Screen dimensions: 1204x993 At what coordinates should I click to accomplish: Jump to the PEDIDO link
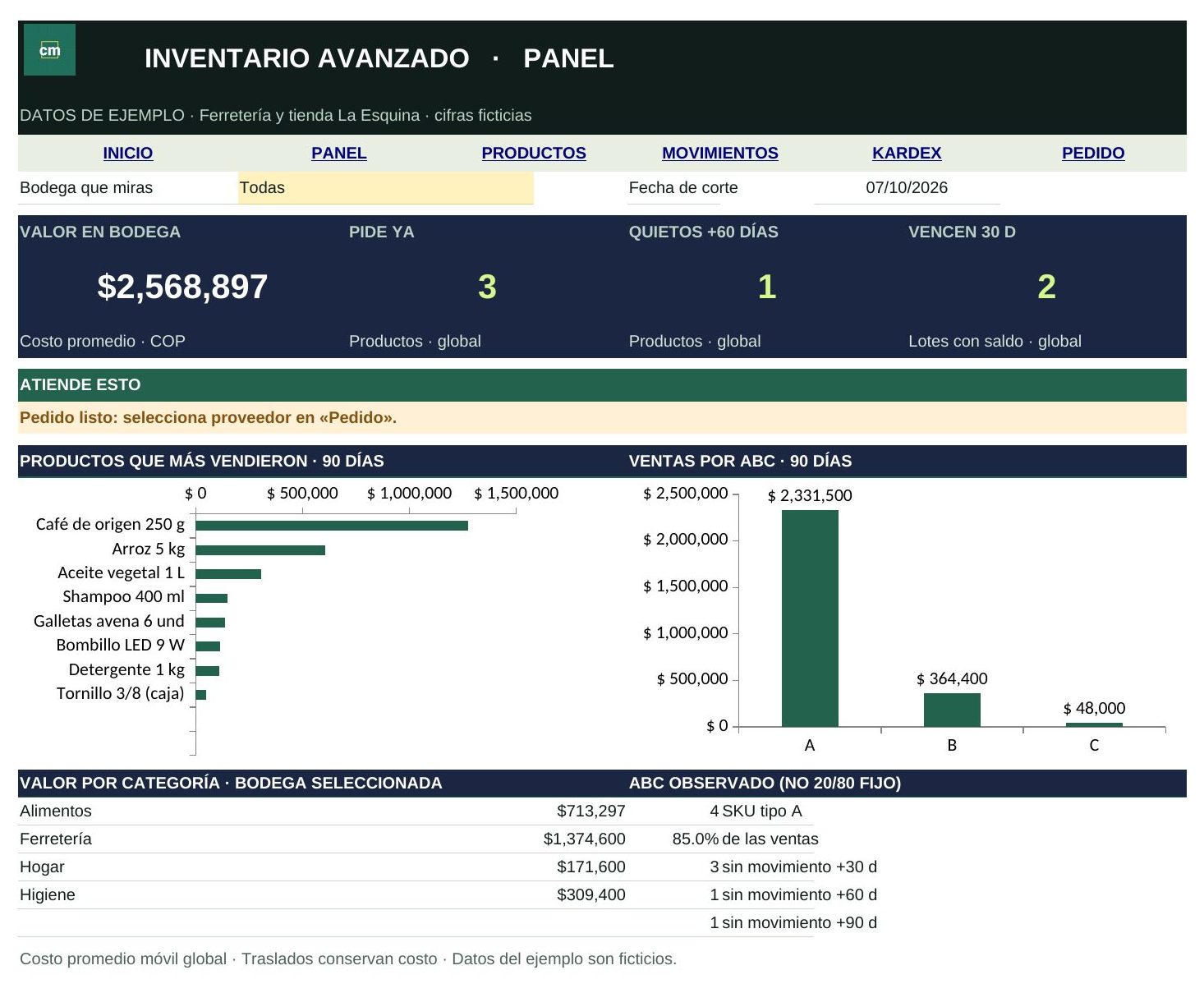[1093, 153]
